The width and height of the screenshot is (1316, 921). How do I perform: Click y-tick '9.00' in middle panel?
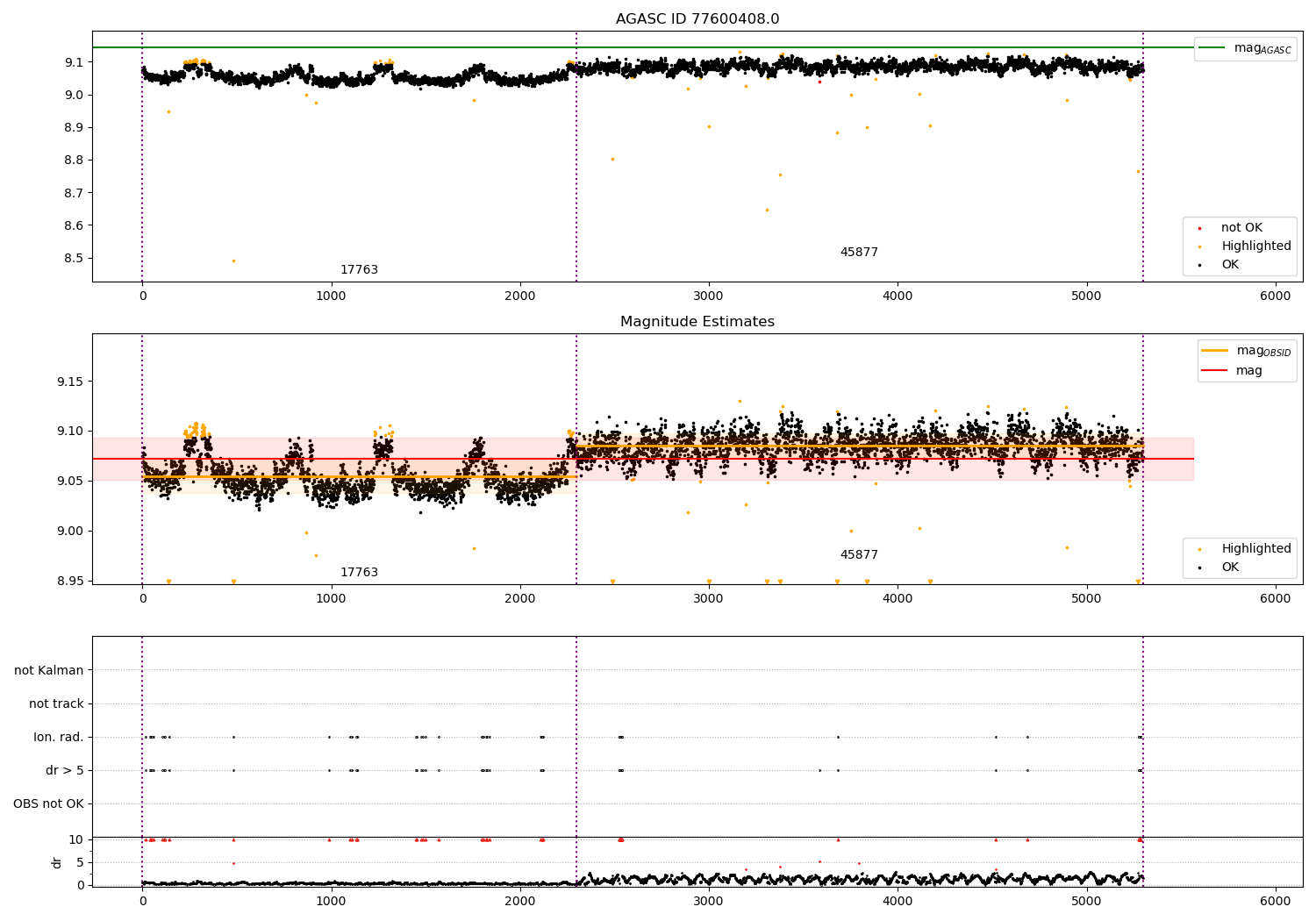[x=69, y=532]
